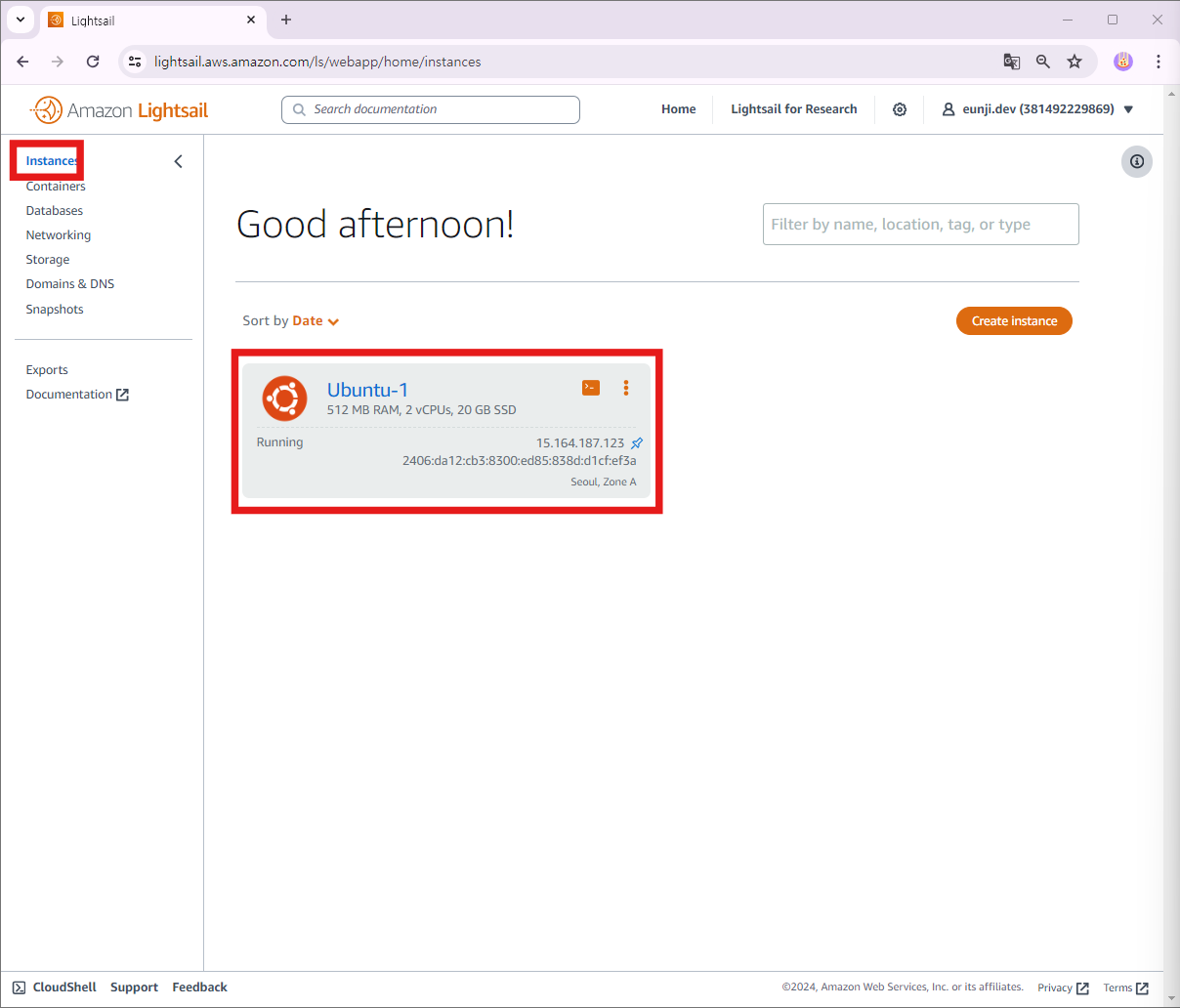This screenshot has width=1180, height=1008.
Task: Open the info help panel icon
Action: tap(1137, 161)
